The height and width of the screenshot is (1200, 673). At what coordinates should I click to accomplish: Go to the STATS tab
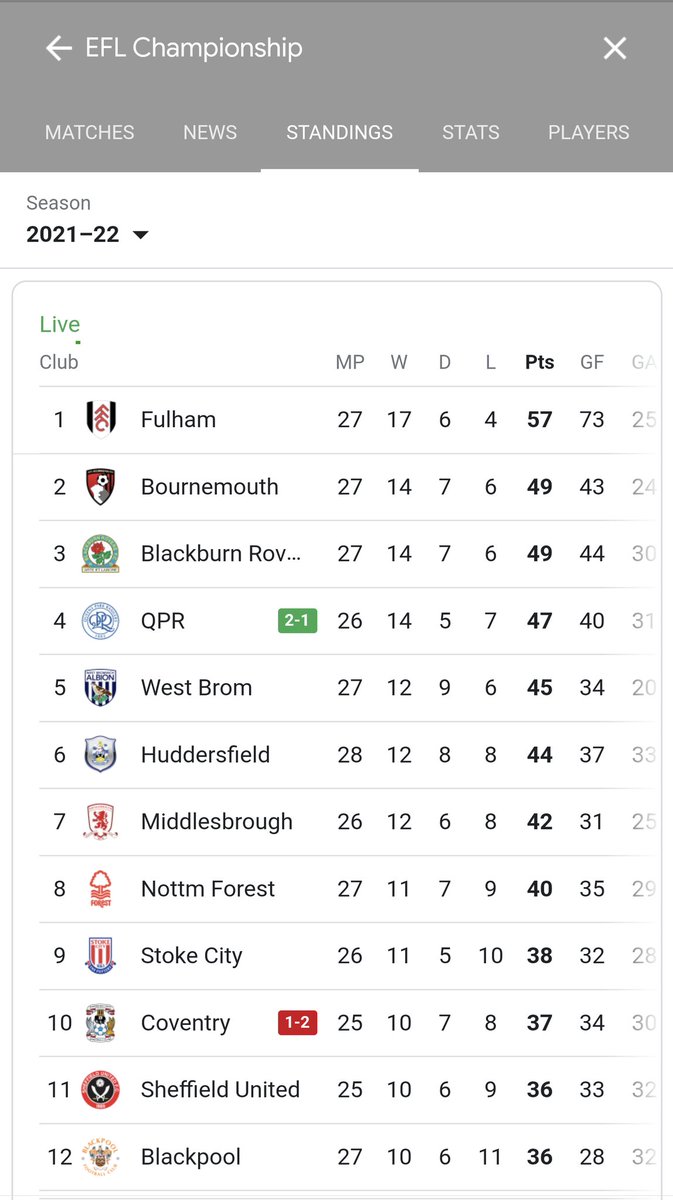[471, 132]
